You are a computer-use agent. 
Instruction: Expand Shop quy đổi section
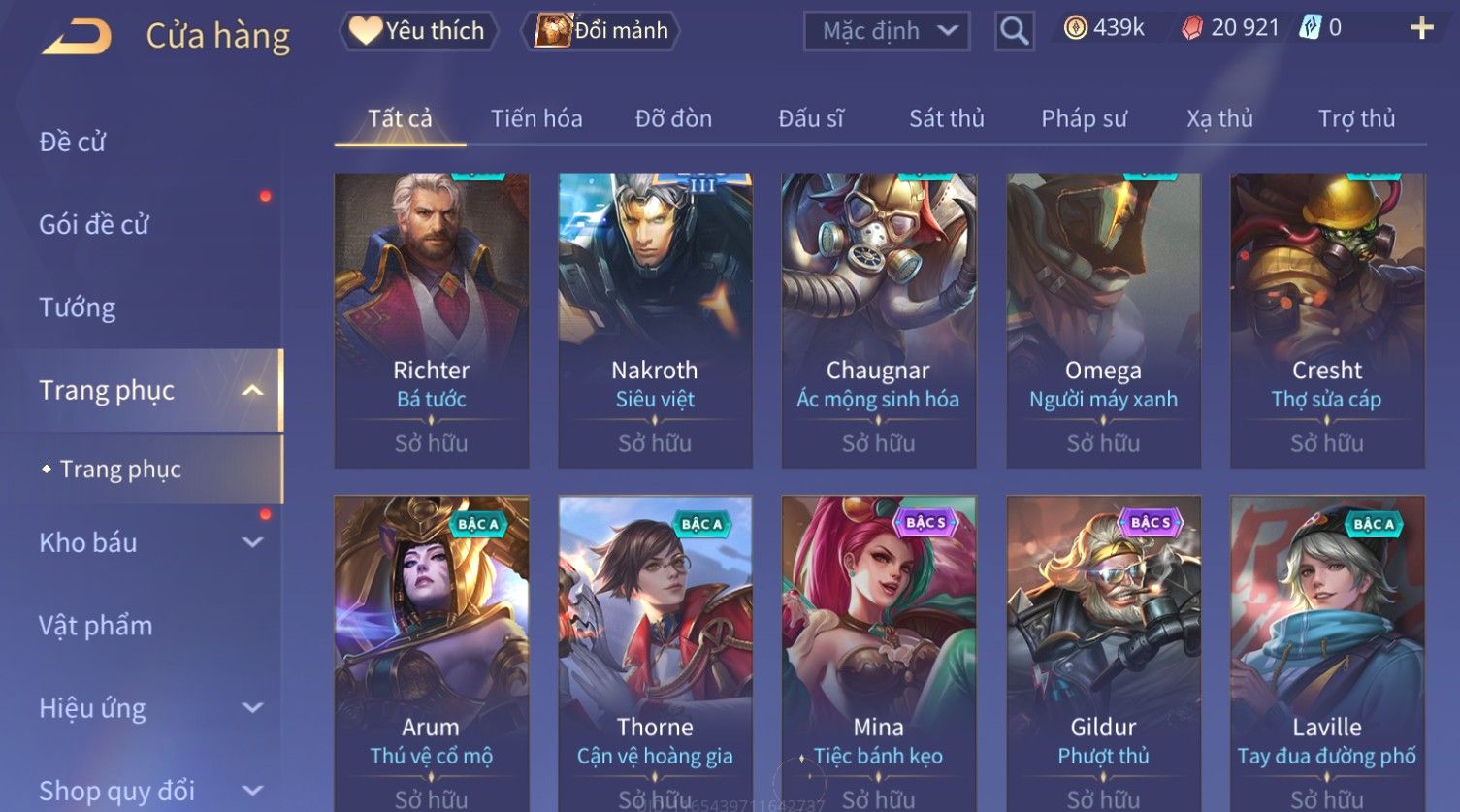tap(252, 791)
